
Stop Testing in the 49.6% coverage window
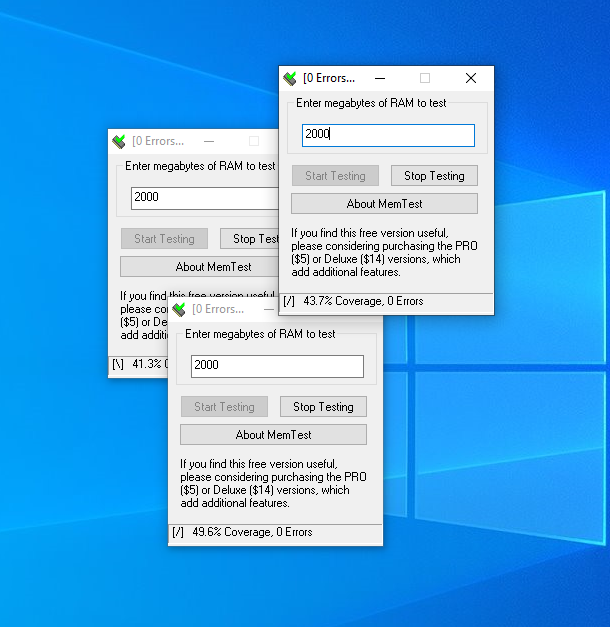(x=323, y=407)
